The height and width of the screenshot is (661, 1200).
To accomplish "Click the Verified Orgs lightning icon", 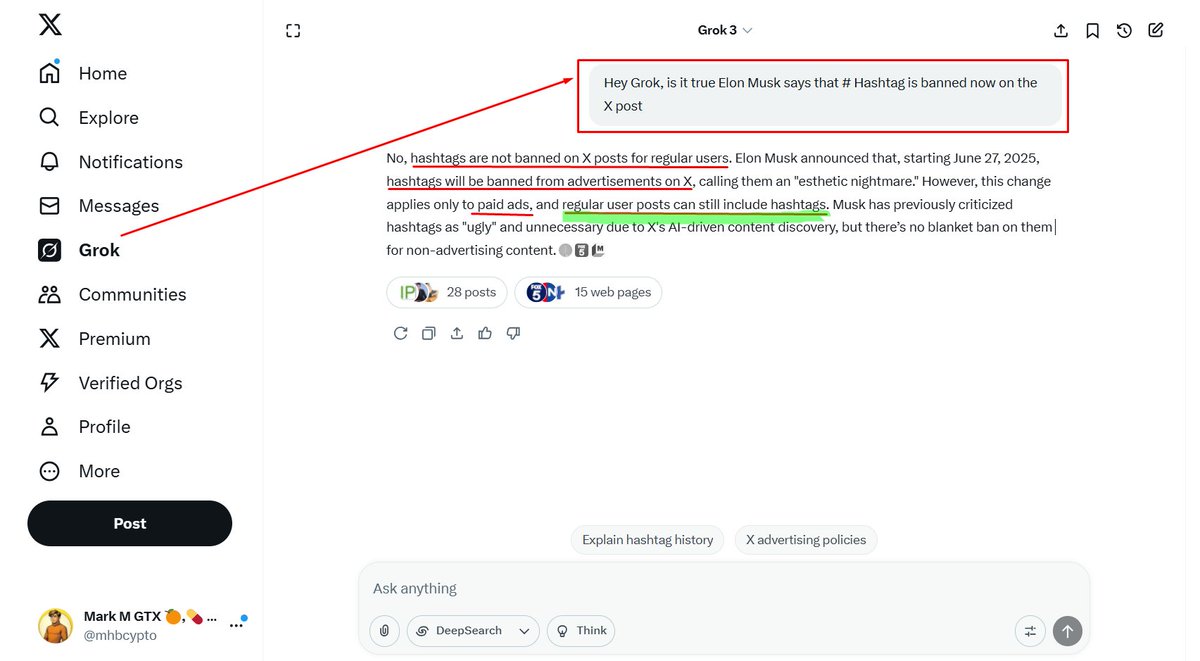I will (x=49, y=382).
